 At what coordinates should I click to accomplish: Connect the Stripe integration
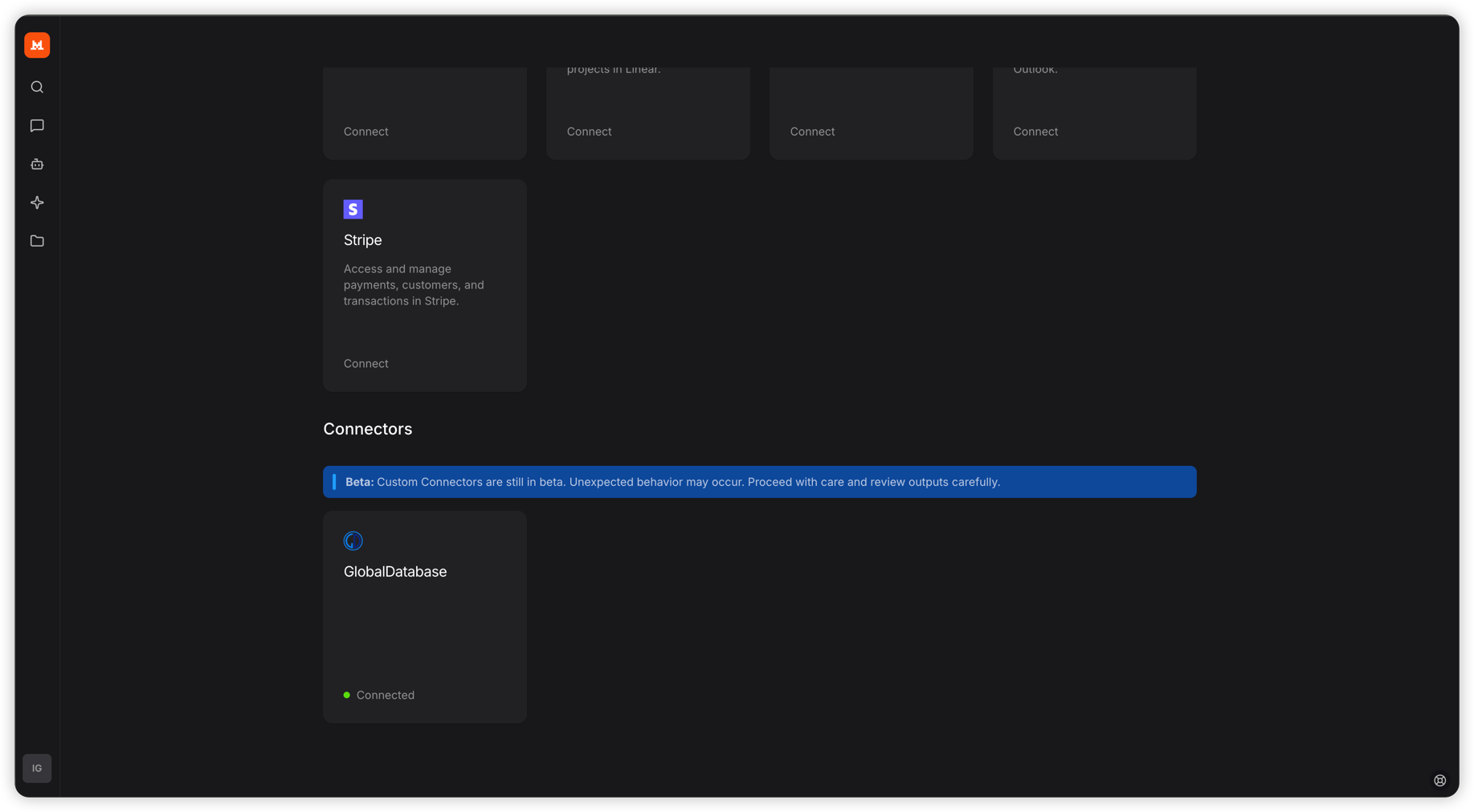click(x=365, y=363)
